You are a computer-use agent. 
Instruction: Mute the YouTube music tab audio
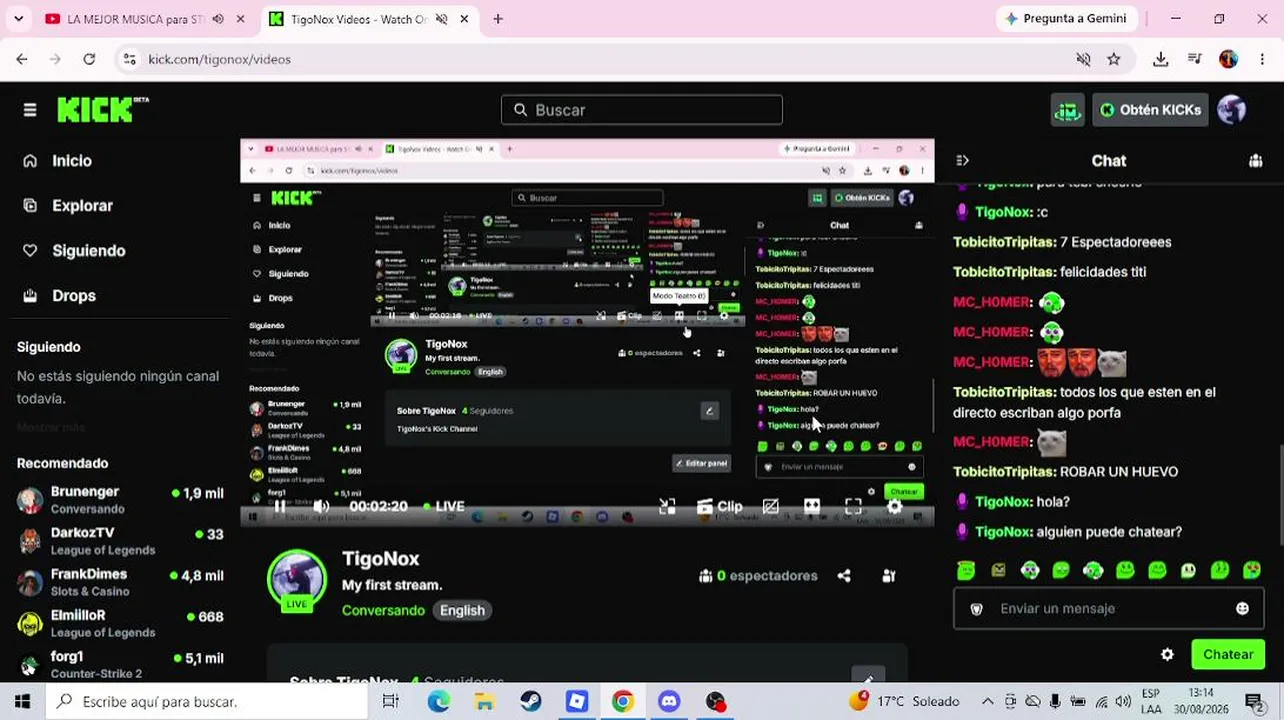pyautogui.click(x=218, y=19)
